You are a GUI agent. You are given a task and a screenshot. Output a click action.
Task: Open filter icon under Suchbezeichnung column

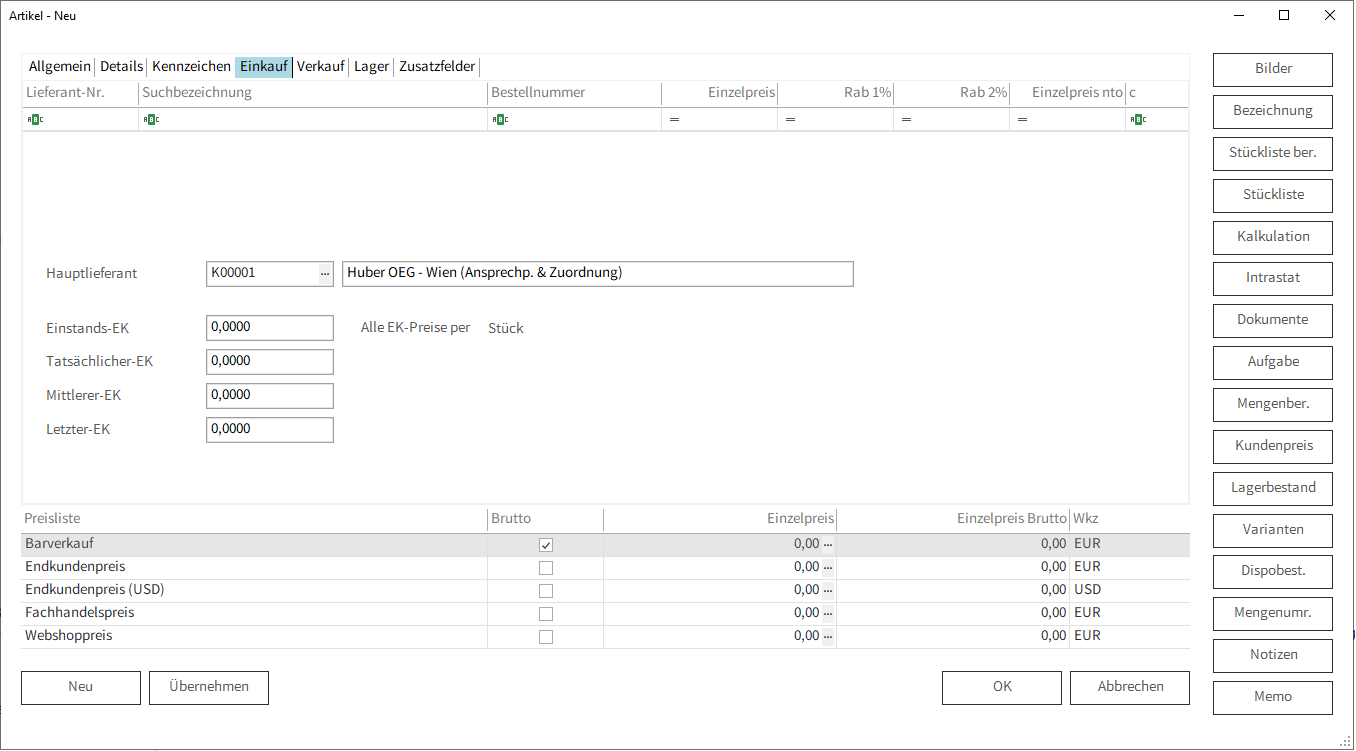point(152,120)
